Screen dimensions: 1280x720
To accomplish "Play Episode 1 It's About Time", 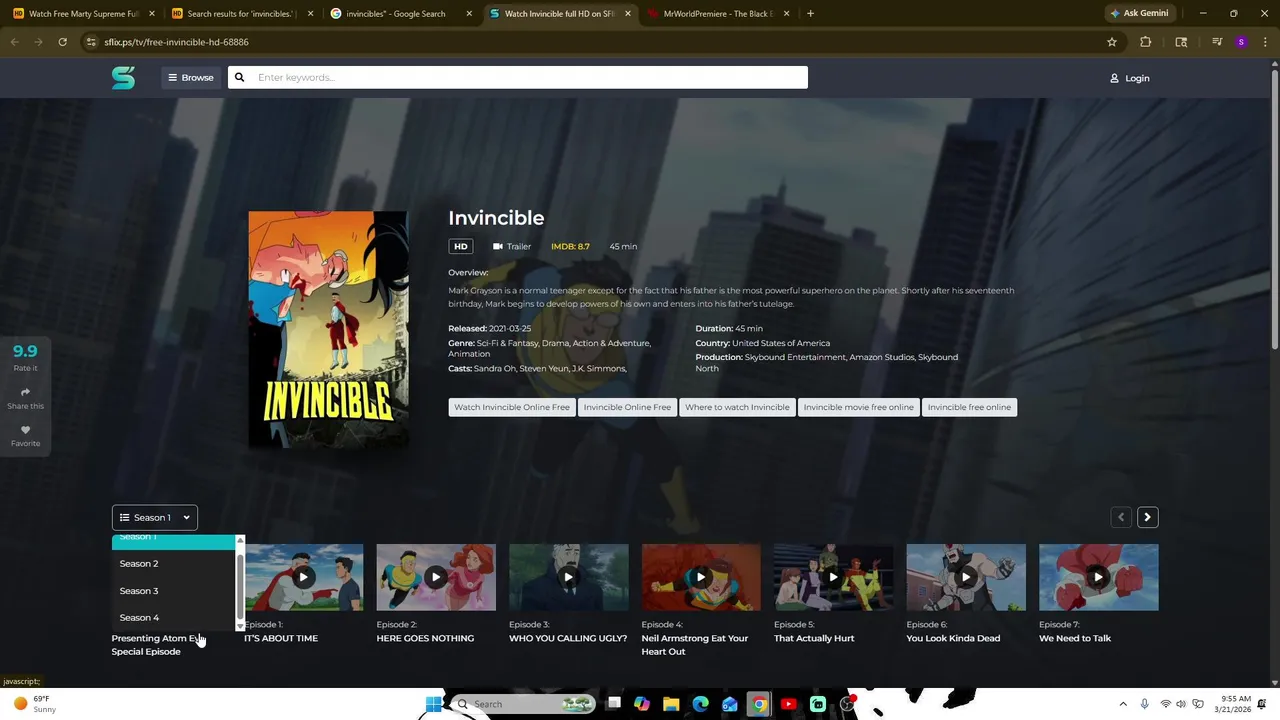I will [x=303, y=577].
